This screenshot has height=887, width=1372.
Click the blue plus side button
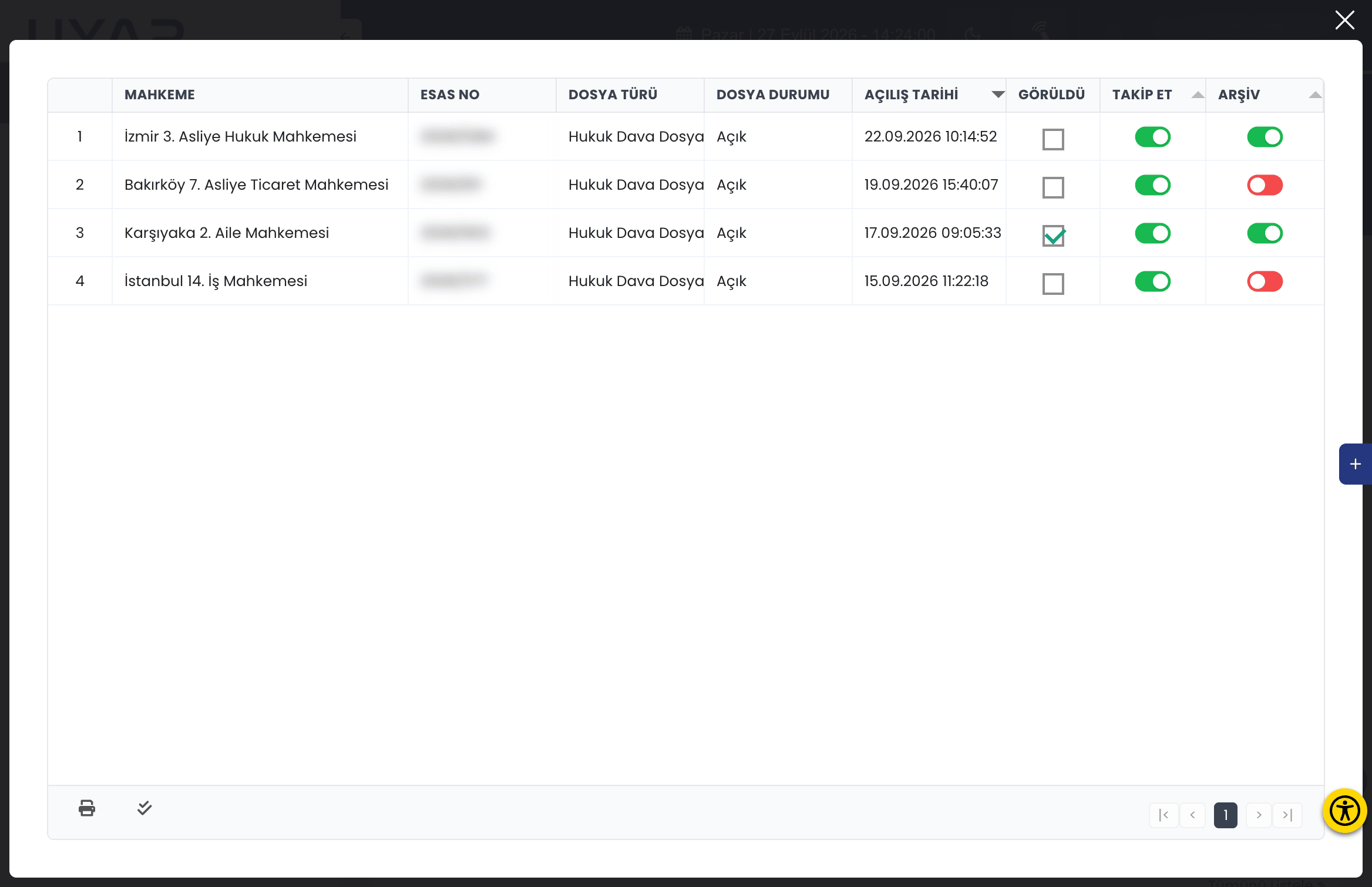1356,464
